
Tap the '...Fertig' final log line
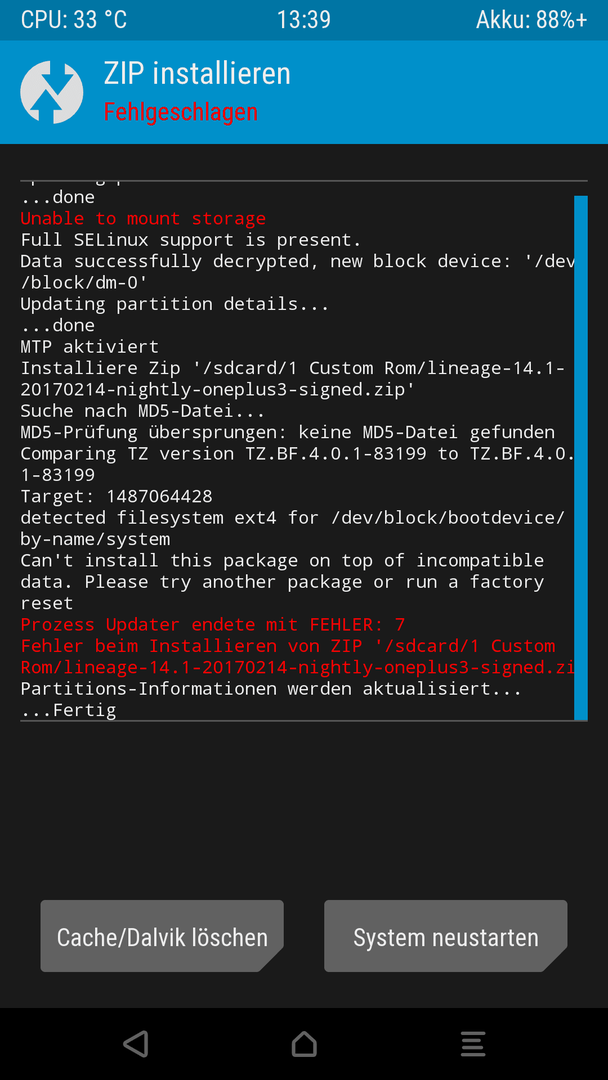[x=68, y=711]
